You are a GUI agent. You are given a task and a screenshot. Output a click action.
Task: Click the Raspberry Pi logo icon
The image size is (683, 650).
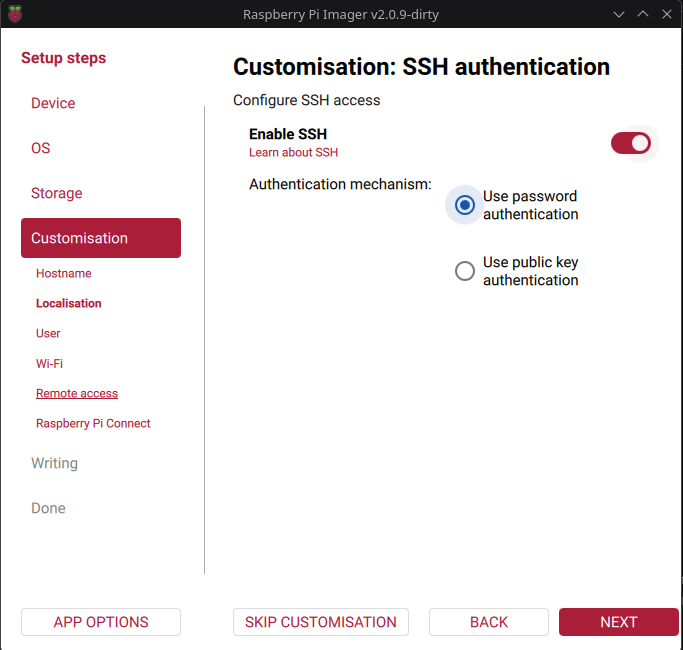[x=15, y=14]
